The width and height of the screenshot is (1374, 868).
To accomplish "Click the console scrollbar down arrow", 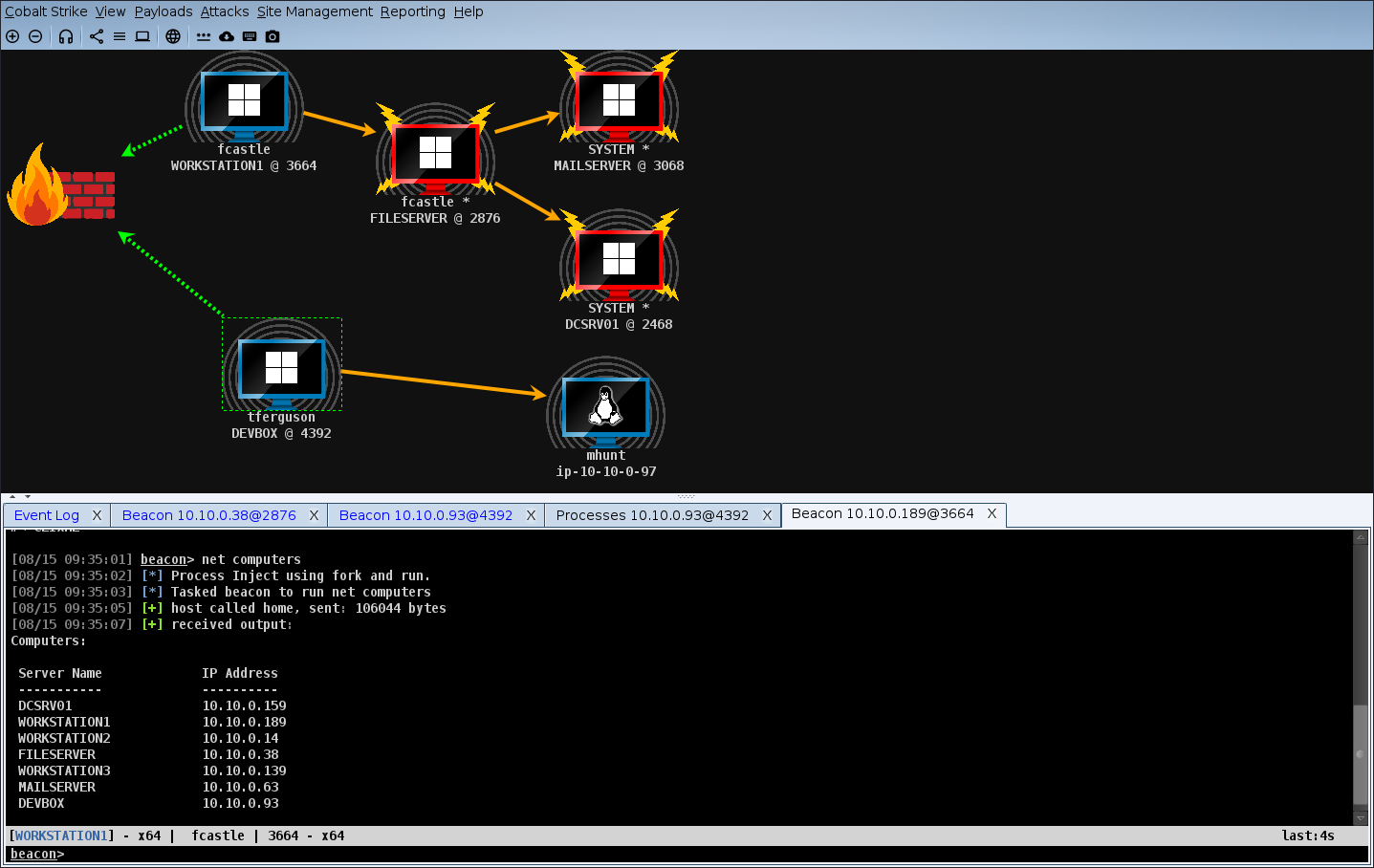I will tap(1361, 818).
